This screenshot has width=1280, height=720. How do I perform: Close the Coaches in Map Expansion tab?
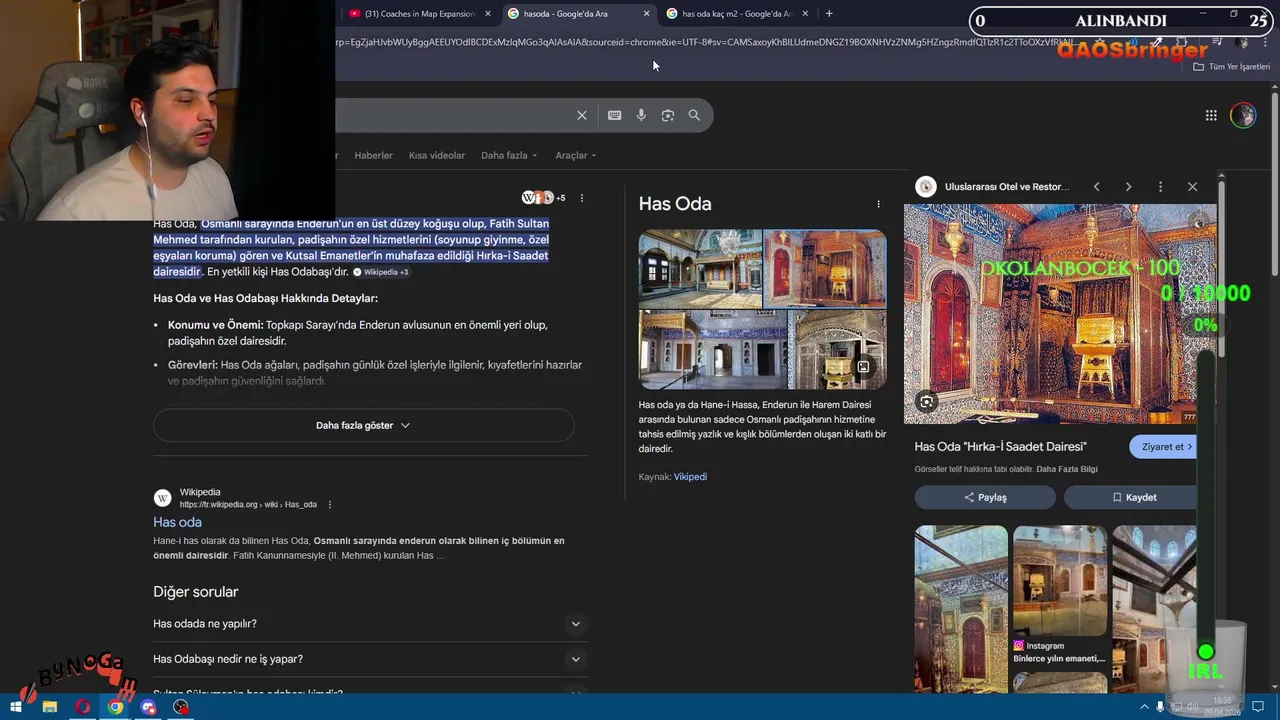click(488, 14)
